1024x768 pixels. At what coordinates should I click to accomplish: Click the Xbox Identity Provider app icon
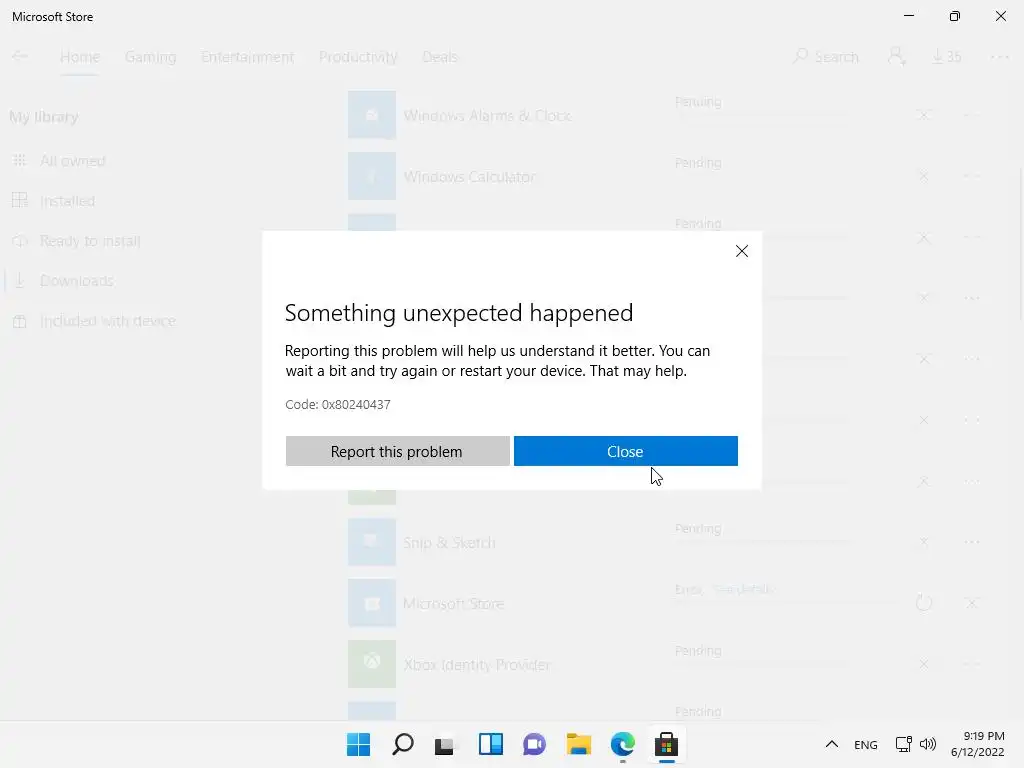[x=372, y=664]
